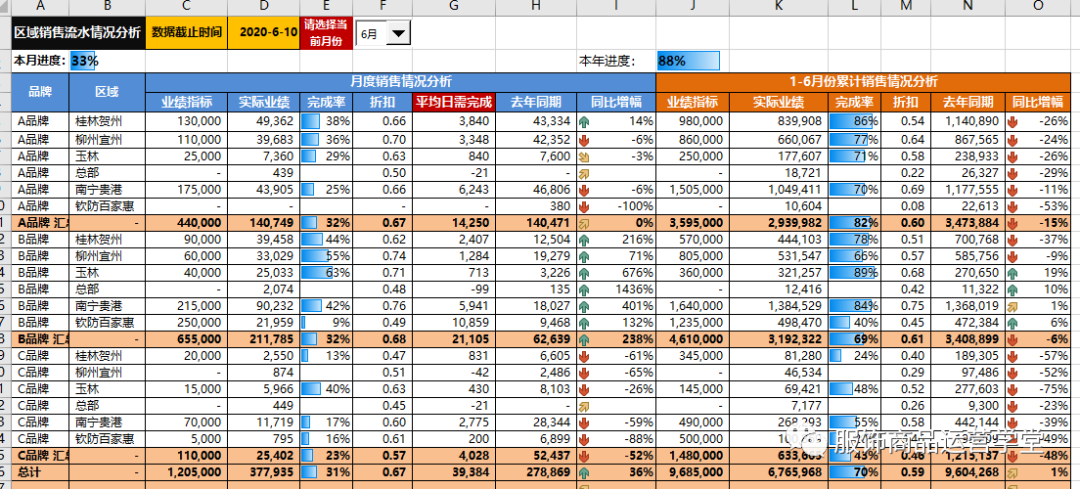Click the 区域 header cell
Viewport: 1080px width, 489px height.
coord(107,92)
